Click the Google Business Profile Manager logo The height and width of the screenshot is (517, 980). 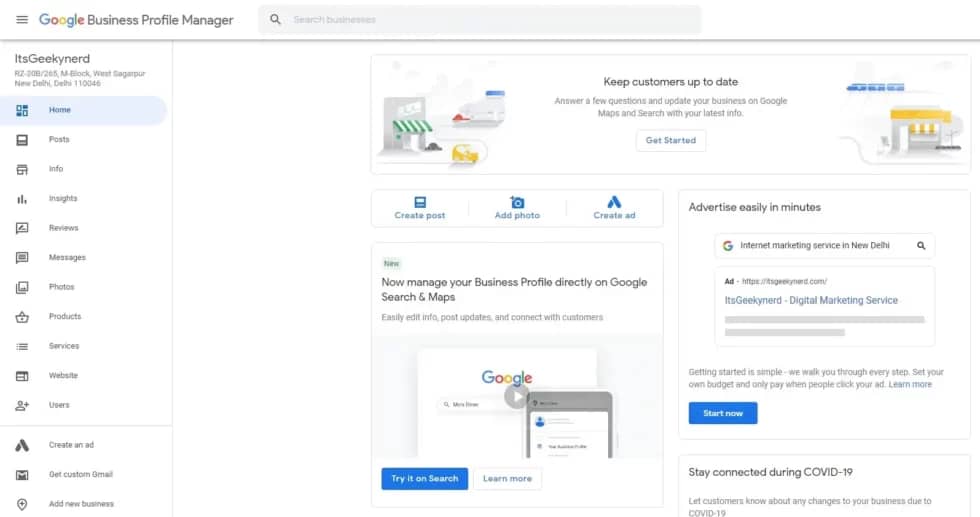(x=136, y=20)
